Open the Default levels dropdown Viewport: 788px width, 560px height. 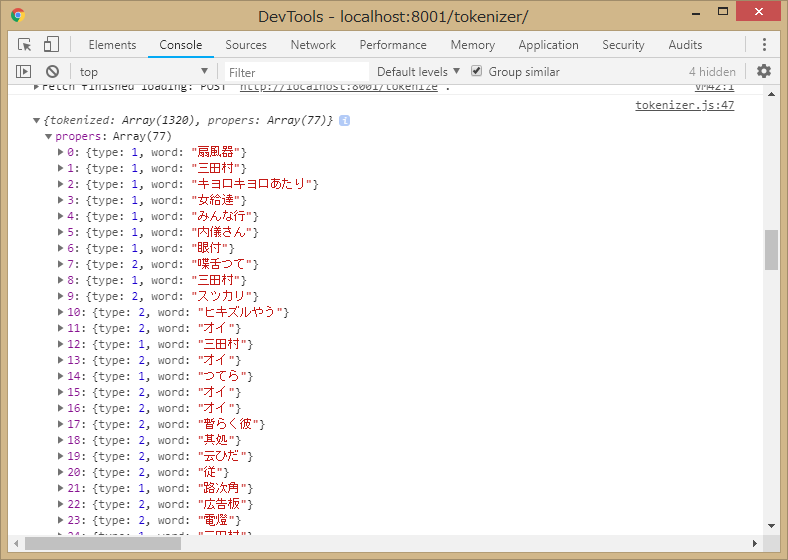click(x=418, y=72)
